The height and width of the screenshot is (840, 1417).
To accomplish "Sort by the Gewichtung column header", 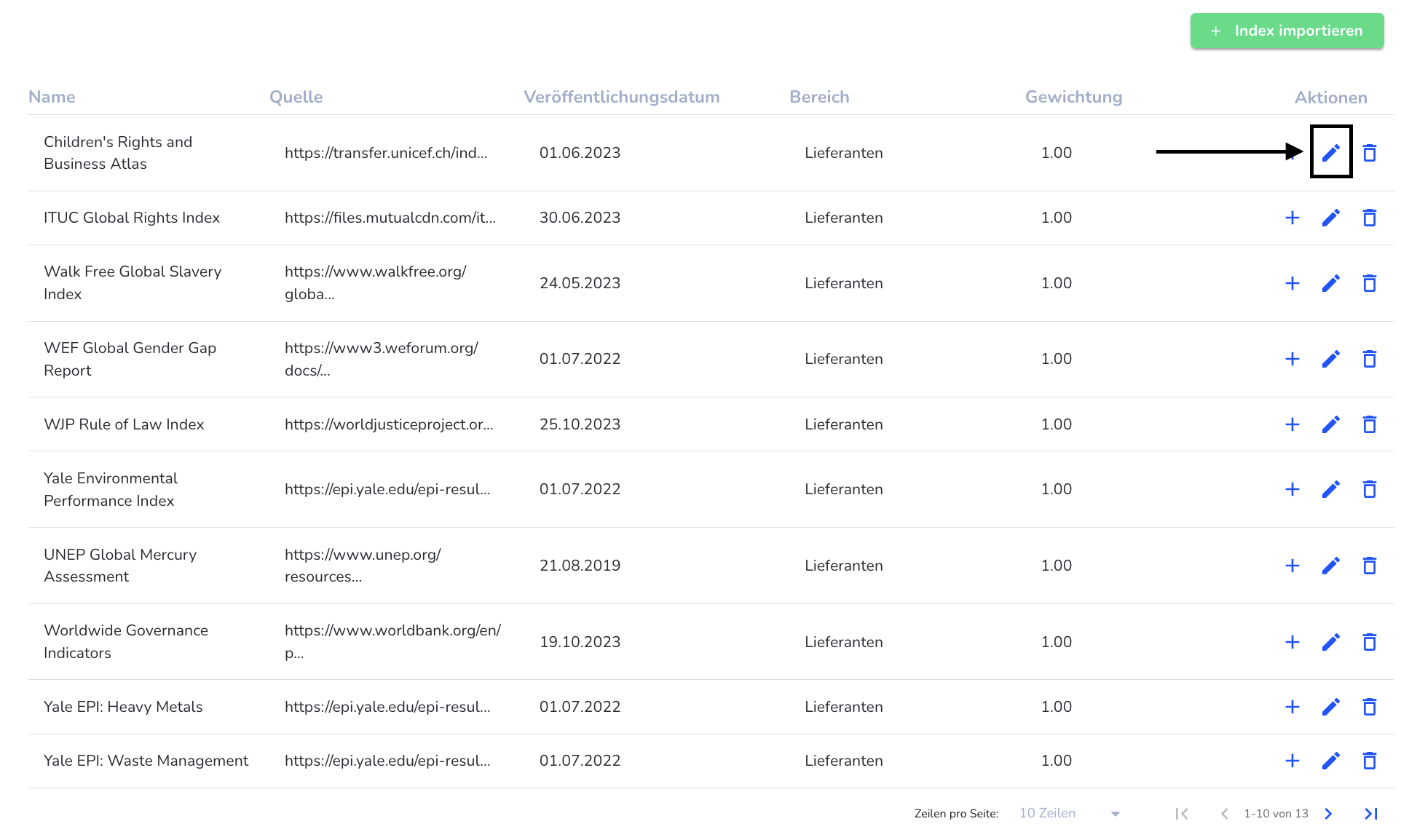I will click(x=1073, y=97).
